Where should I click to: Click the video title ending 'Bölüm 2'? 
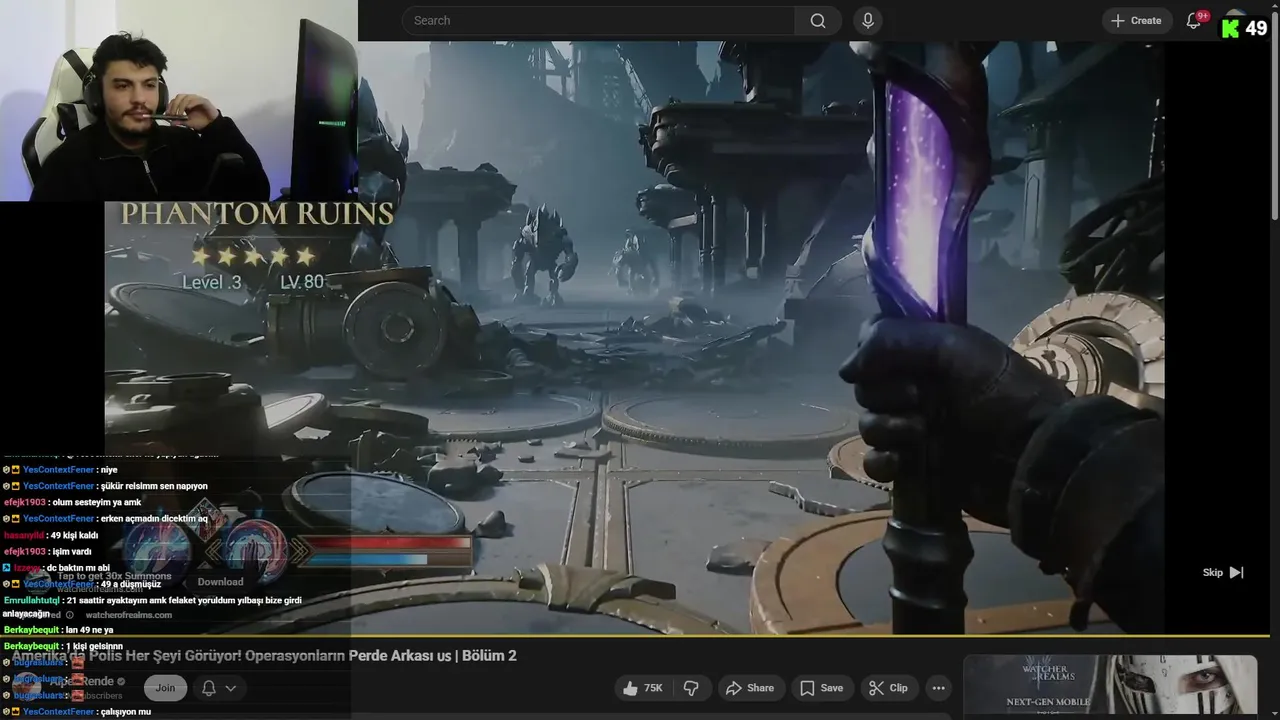click(264, 656)
